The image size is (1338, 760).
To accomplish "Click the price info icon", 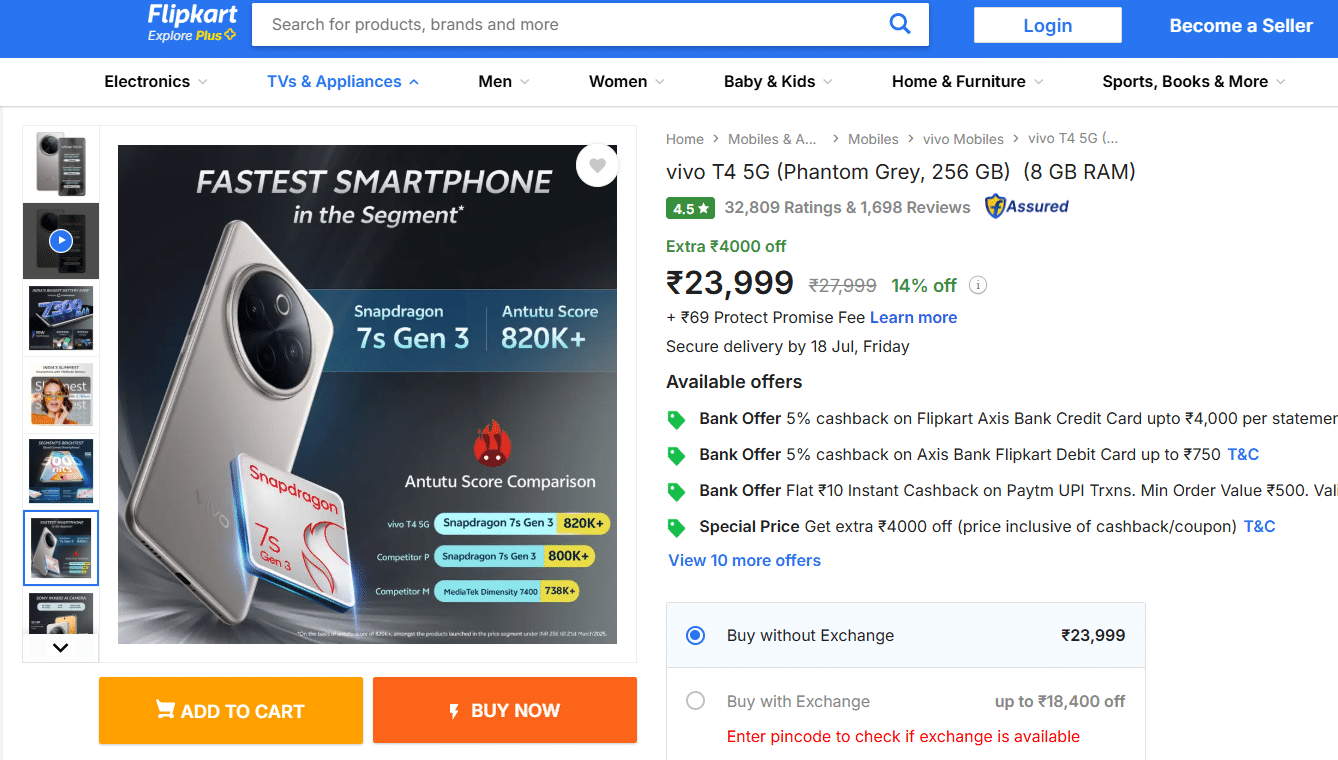I will pyautogui.click(x=978, y=285).
